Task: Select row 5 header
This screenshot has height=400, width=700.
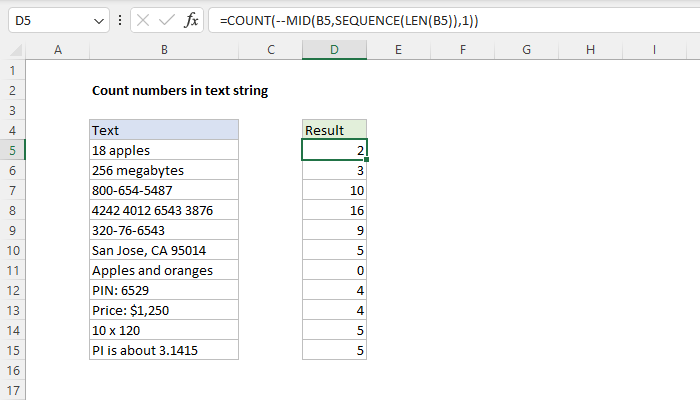Action: point(12,150)
